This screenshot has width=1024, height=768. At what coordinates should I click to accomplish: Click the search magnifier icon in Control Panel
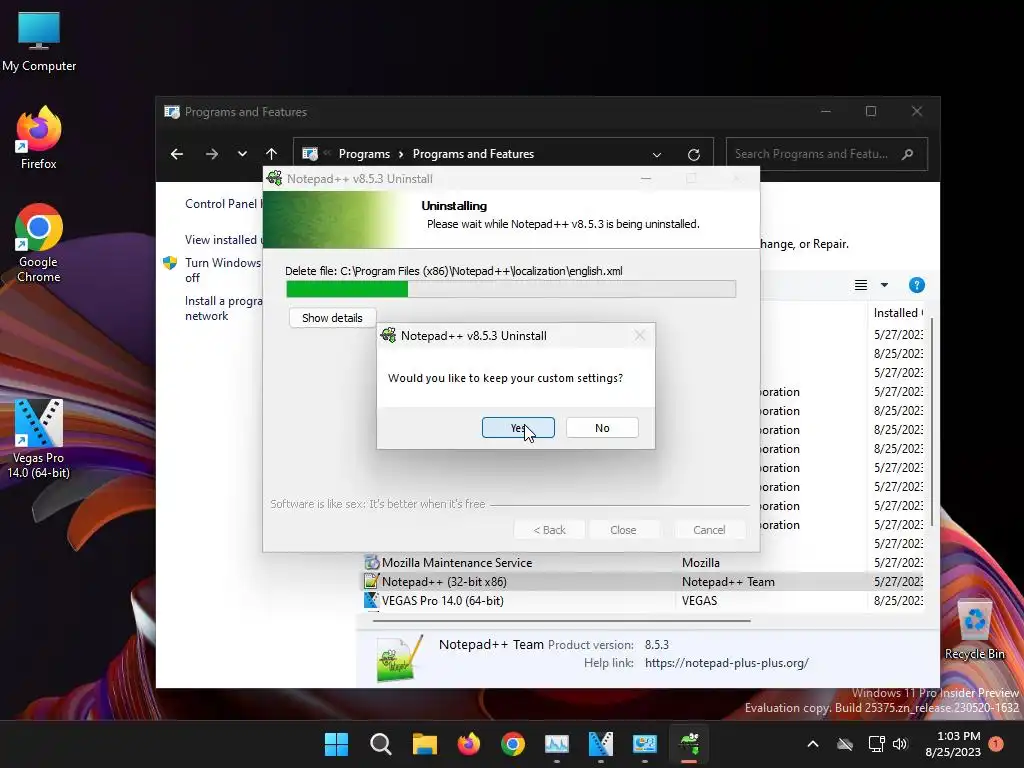(x=907, y=154)
